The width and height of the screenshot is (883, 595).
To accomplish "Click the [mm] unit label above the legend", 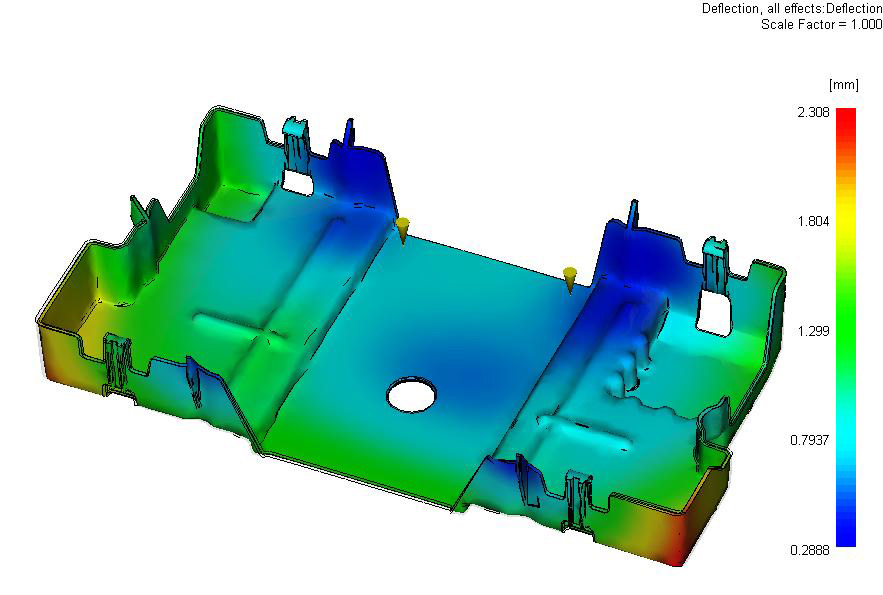I will tap(838, 84).
